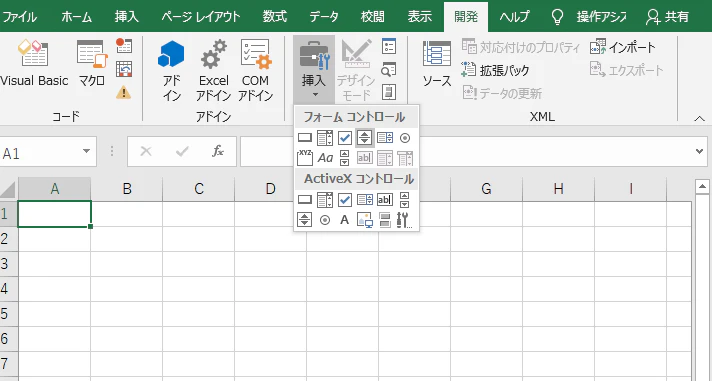Open the ヘルプ tab

[x=514, y=17]
